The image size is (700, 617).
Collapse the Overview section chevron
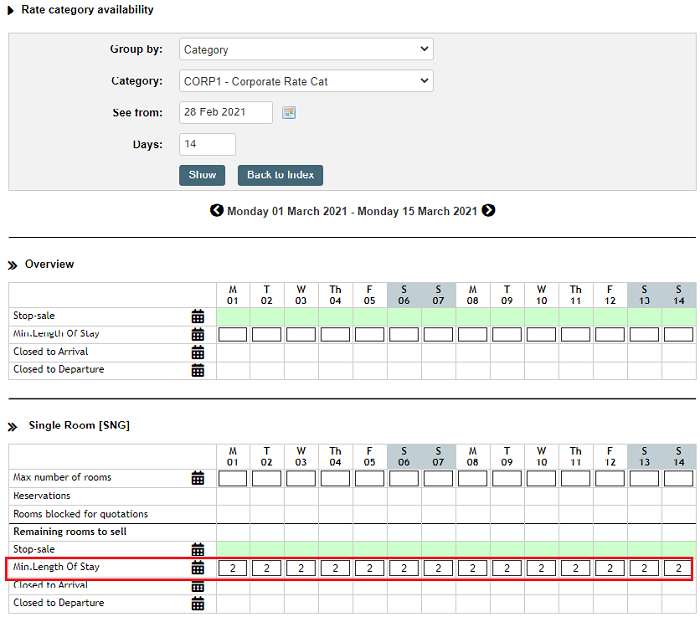click(x=12, y=266)
